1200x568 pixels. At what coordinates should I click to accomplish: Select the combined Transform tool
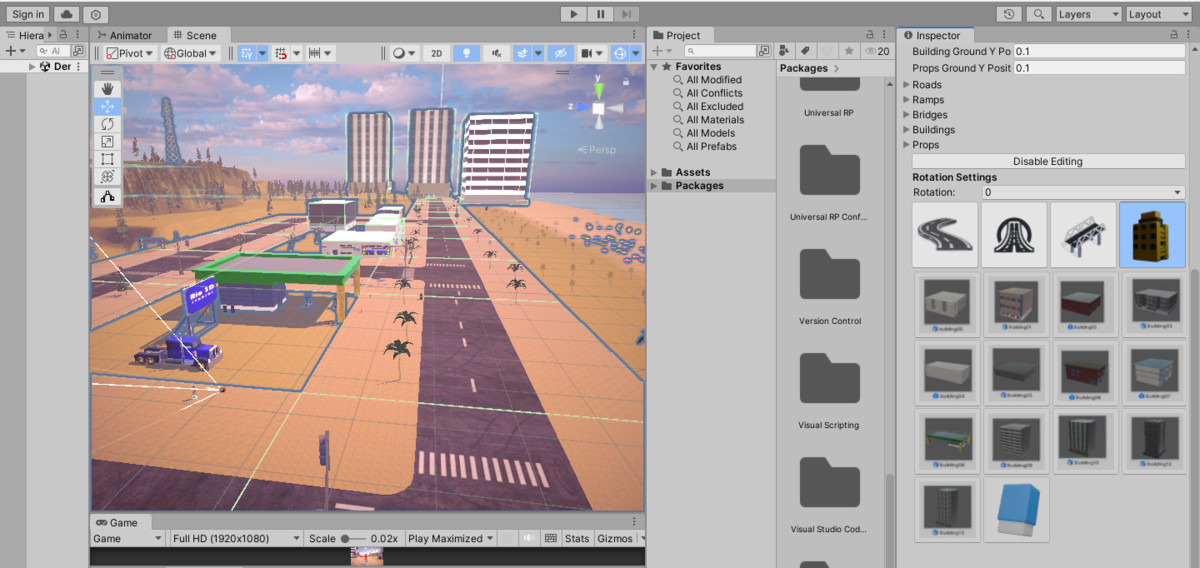tap(107, 176)
